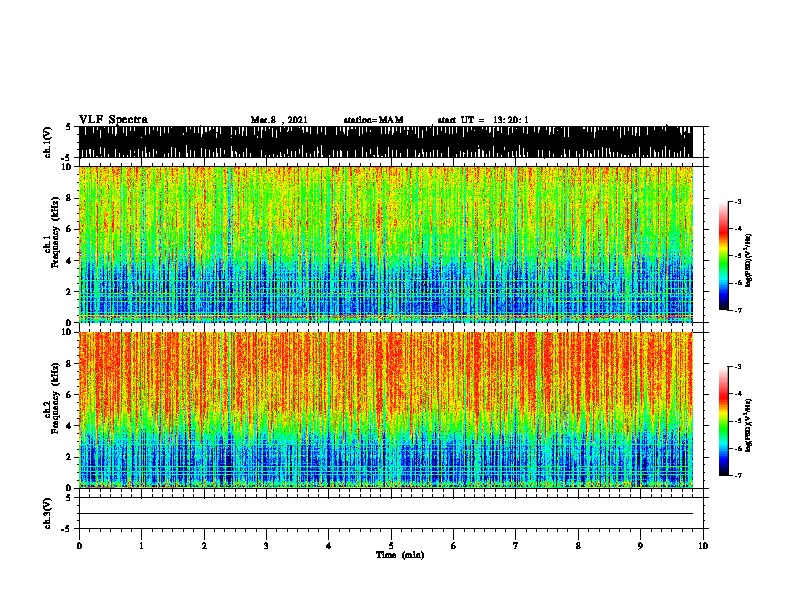Click the "-4" label on ch.2 color bar
This screenshot has width=792, height=612.
[x=737, y=394]
